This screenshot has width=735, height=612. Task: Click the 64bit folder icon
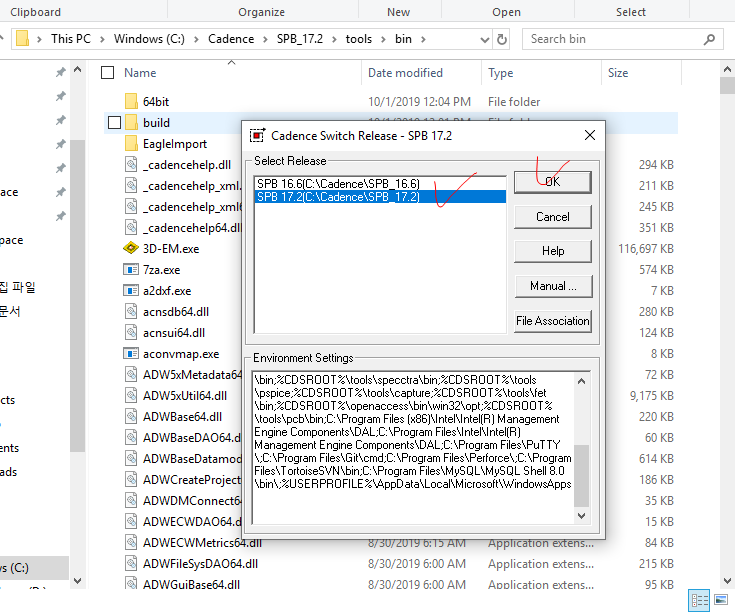coord(131,101)
